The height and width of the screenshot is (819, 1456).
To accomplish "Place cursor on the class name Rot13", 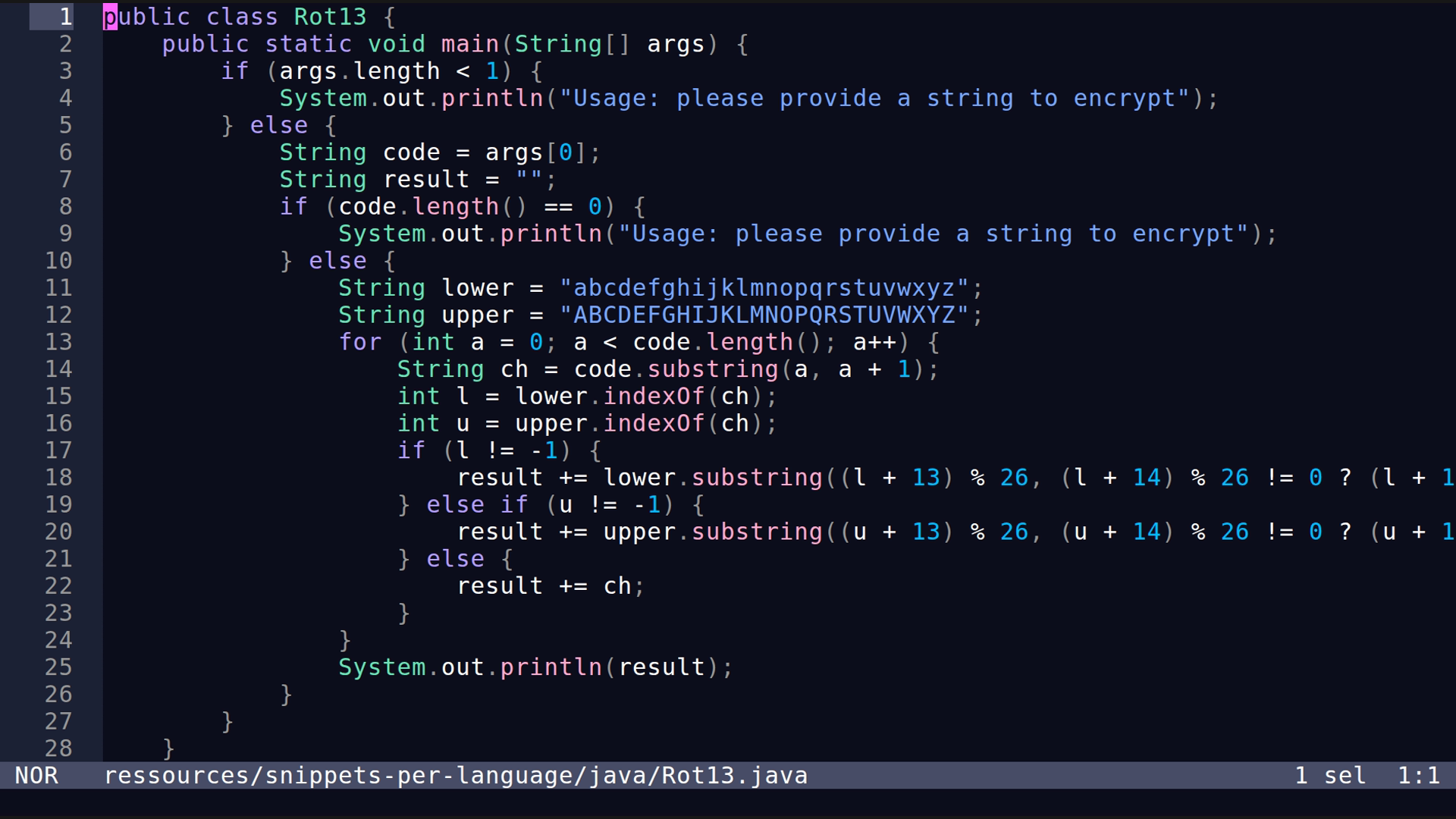I will click(329, 16).
